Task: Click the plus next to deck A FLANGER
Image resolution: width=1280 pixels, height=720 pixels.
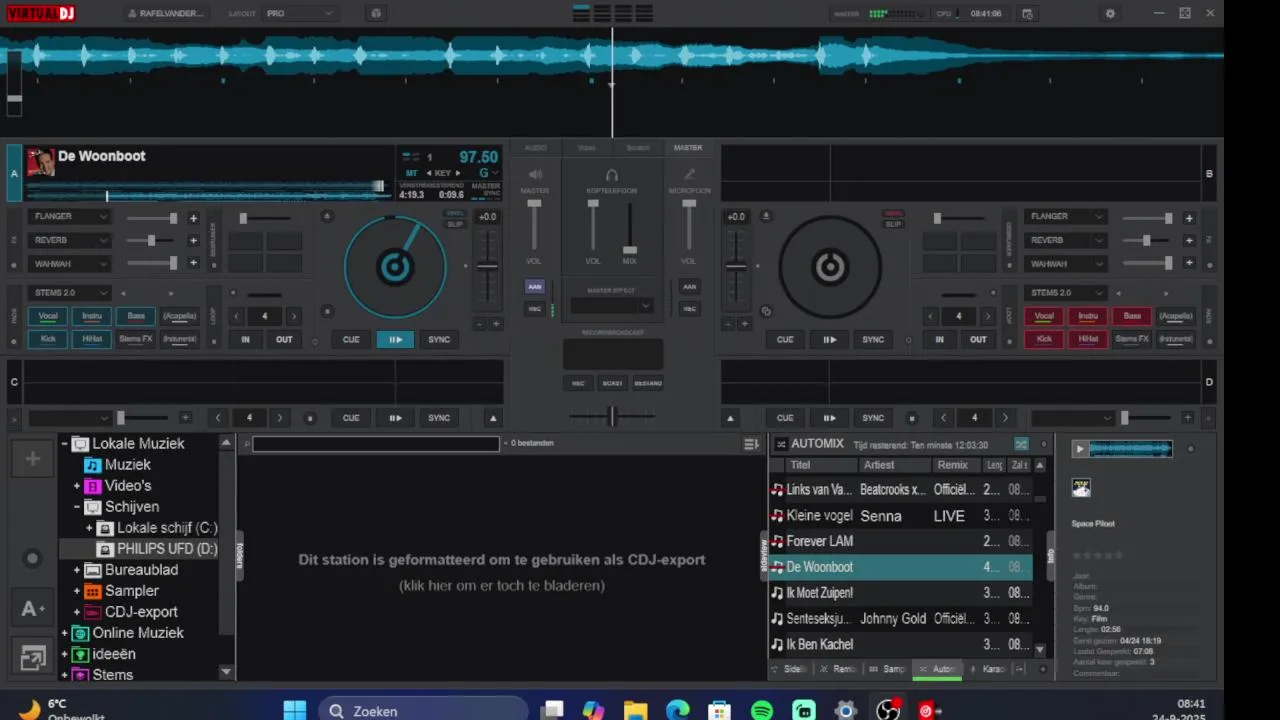Action: [x=193, y=217]
